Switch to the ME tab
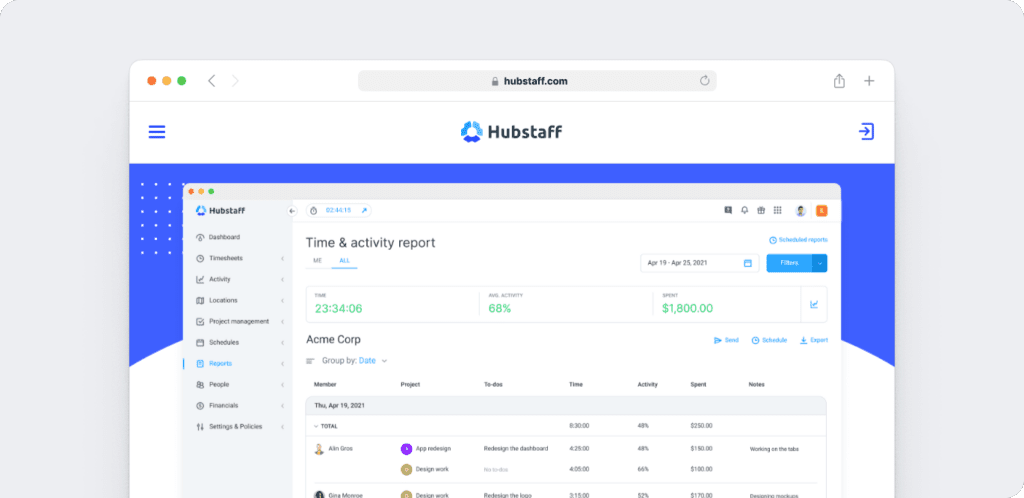The height and width of the screenshot is (498, 1024). [x=318, y=260]
